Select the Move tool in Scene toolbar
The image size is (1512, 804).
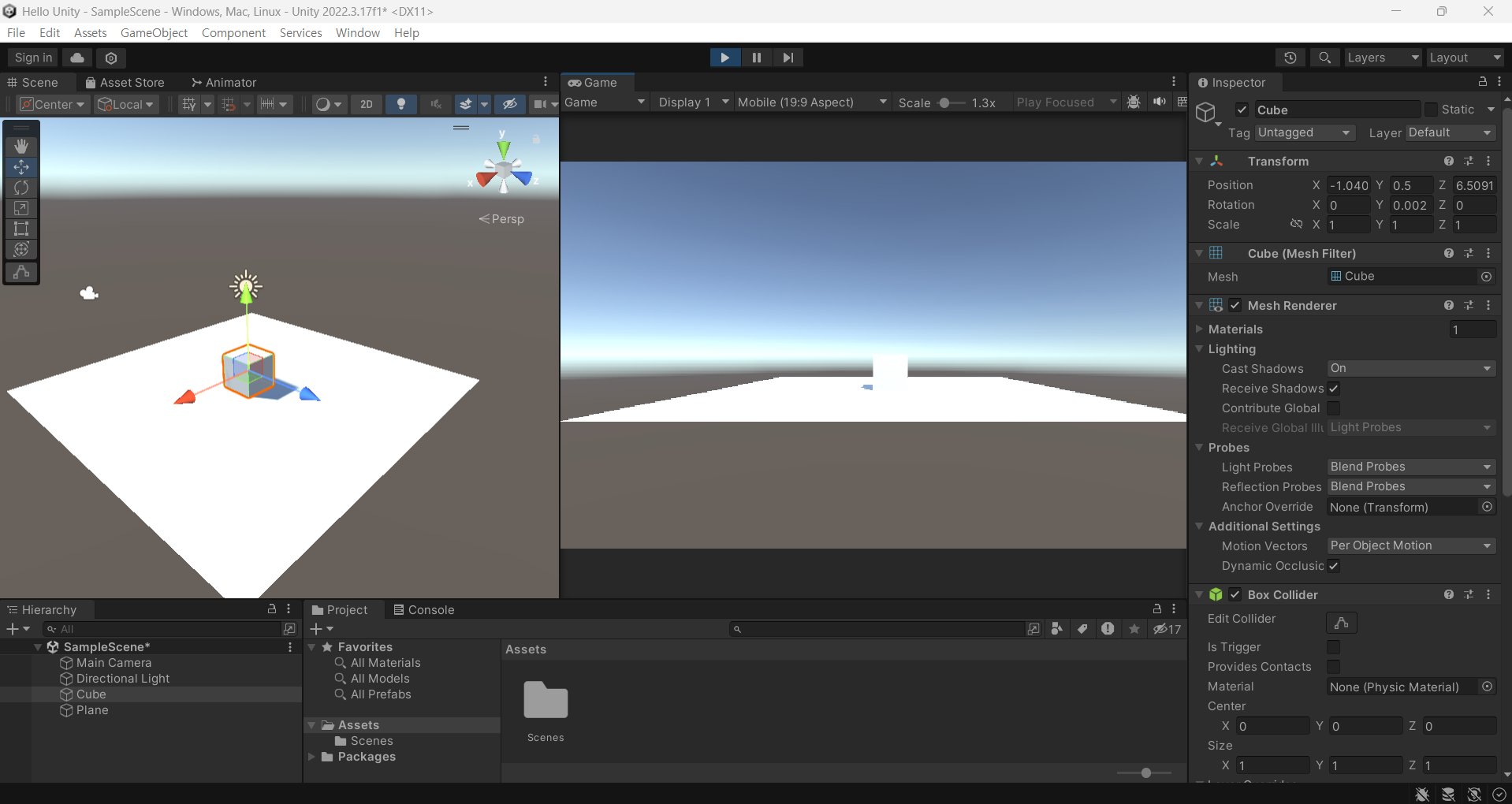coord(21,166)
